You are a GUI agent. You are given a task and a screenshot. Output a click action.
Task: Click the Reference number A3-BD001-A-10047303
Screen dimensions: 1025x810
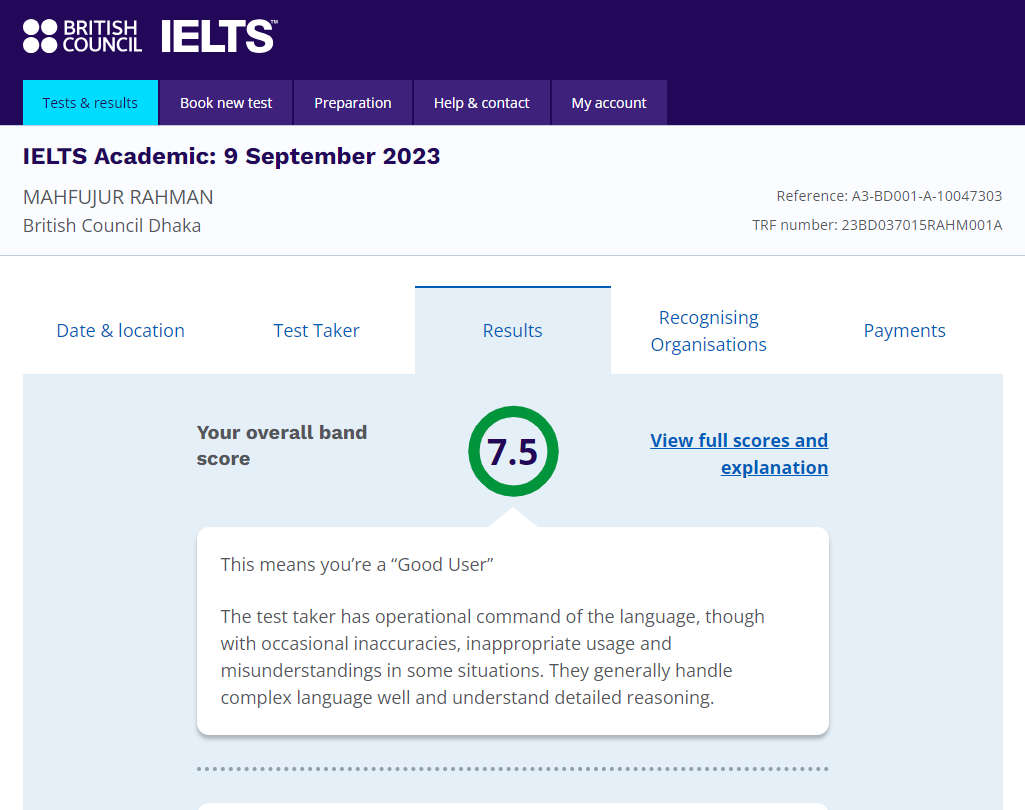coord(889,196)
